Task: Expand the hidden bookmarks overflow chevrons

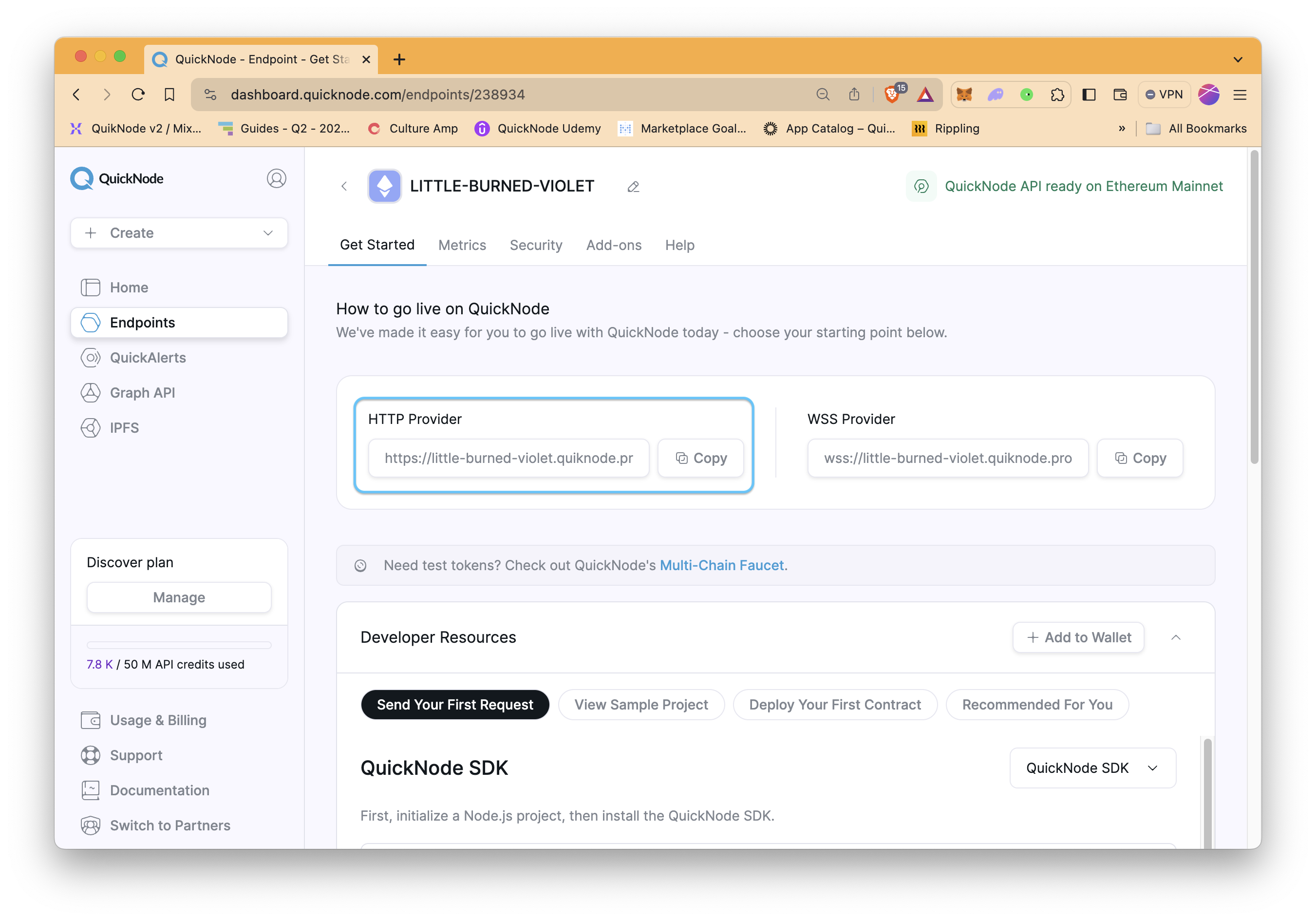Action: coord(1122,129)
